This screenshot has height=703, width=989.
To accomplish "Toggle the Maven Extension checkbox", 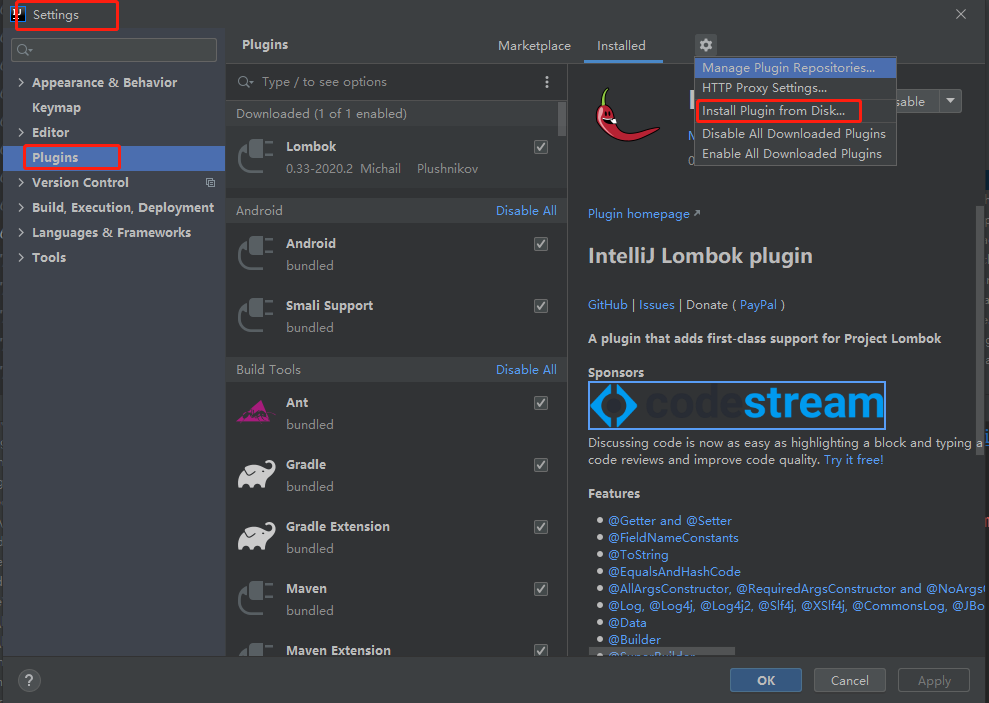I will 541,650.
